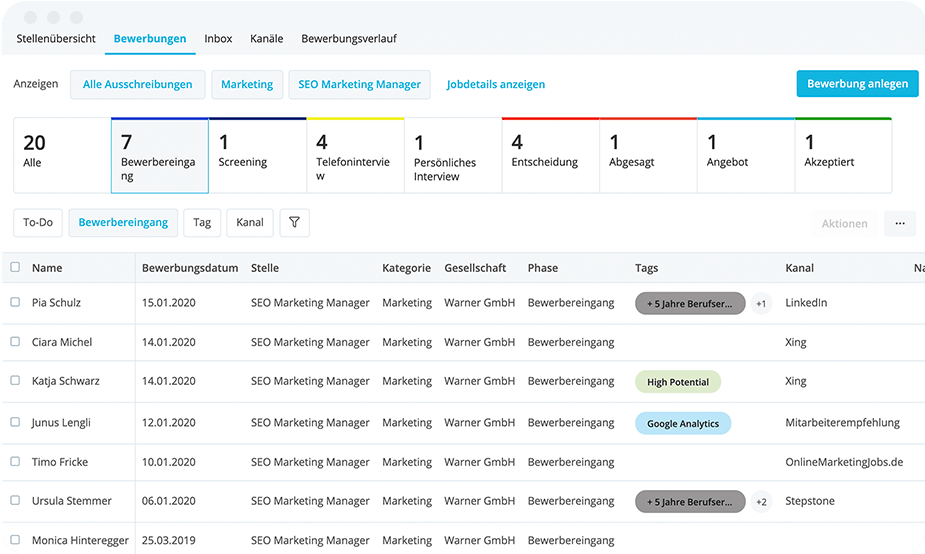The height and width of the screenshot is (554, 925).
Task: Tick the checkbox for Ciara Michel
Action: pyautogui.click(x=15, y=342)
